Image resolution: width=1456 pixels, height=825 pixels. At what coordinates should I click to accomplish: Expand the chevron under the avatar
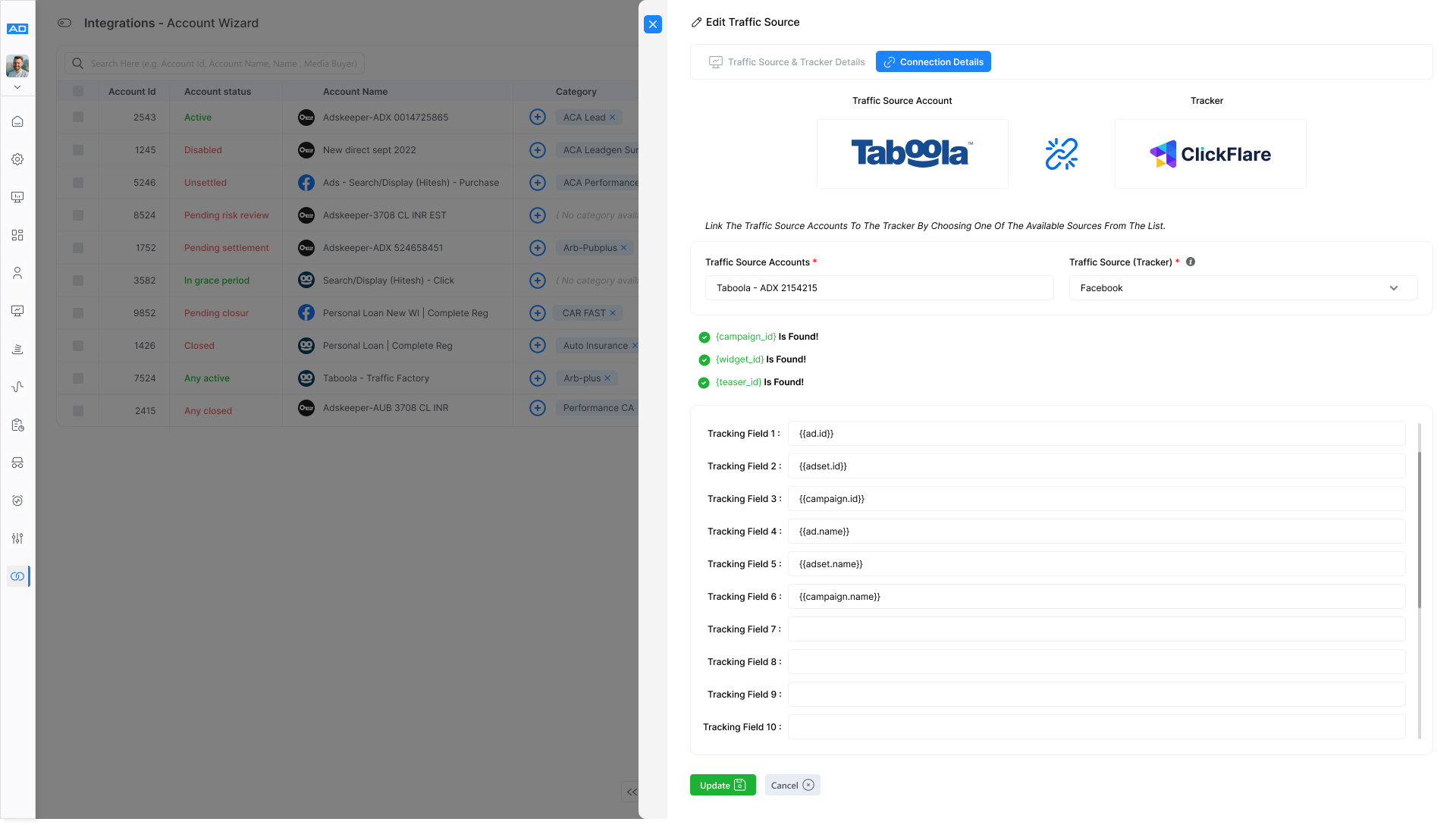tap(17, 87)
